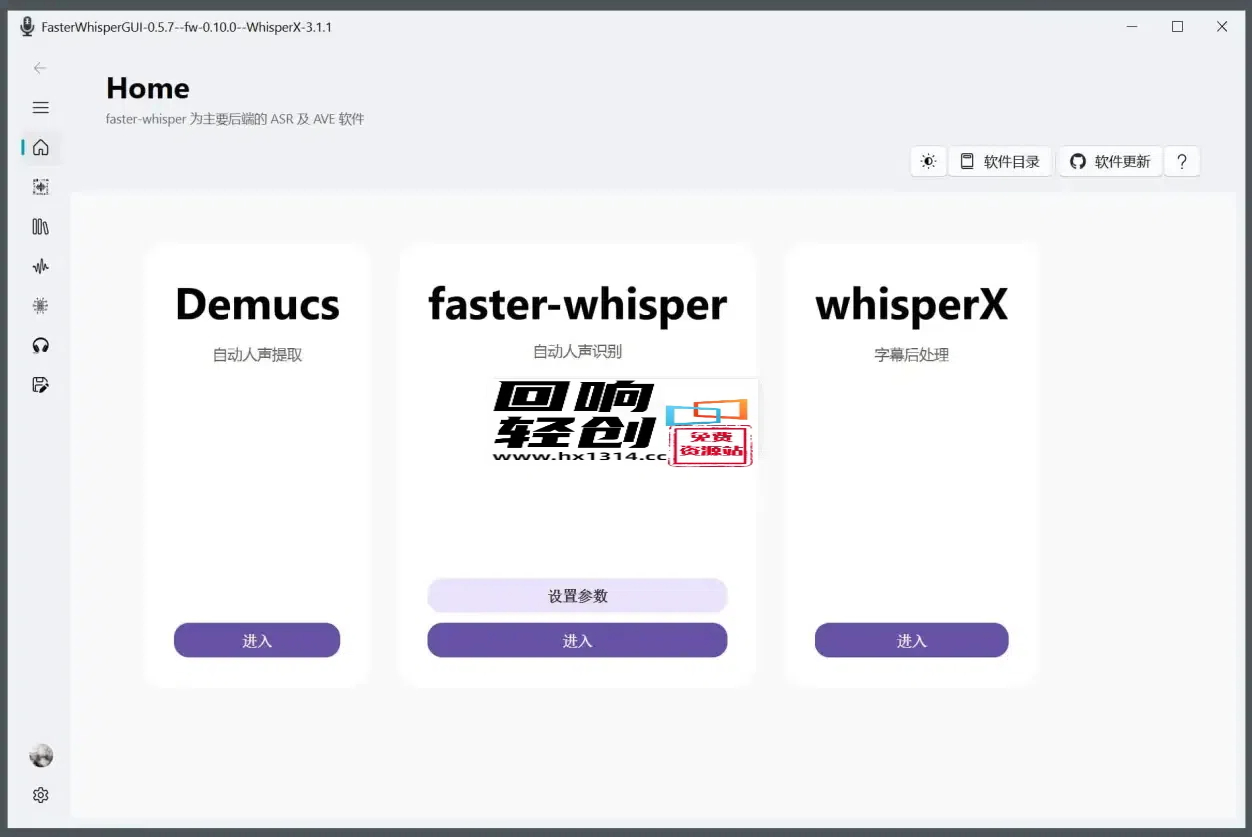Minimize the FasterWhisperGUI window
Screen dimensions: 1252x837
[x=1132, y=27]
